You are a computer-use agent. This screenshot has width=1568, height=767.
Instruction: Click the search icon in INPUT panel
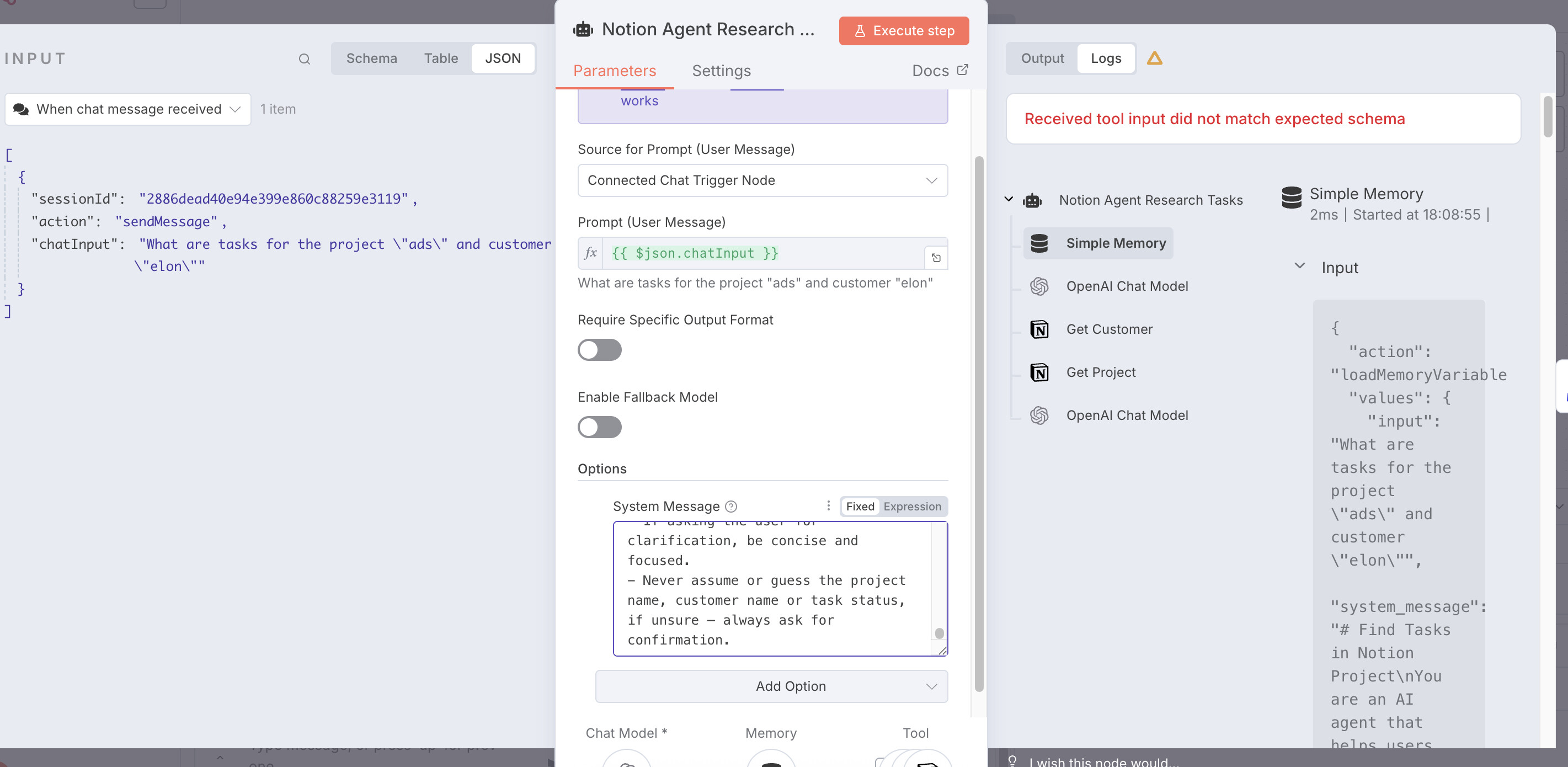305,59
